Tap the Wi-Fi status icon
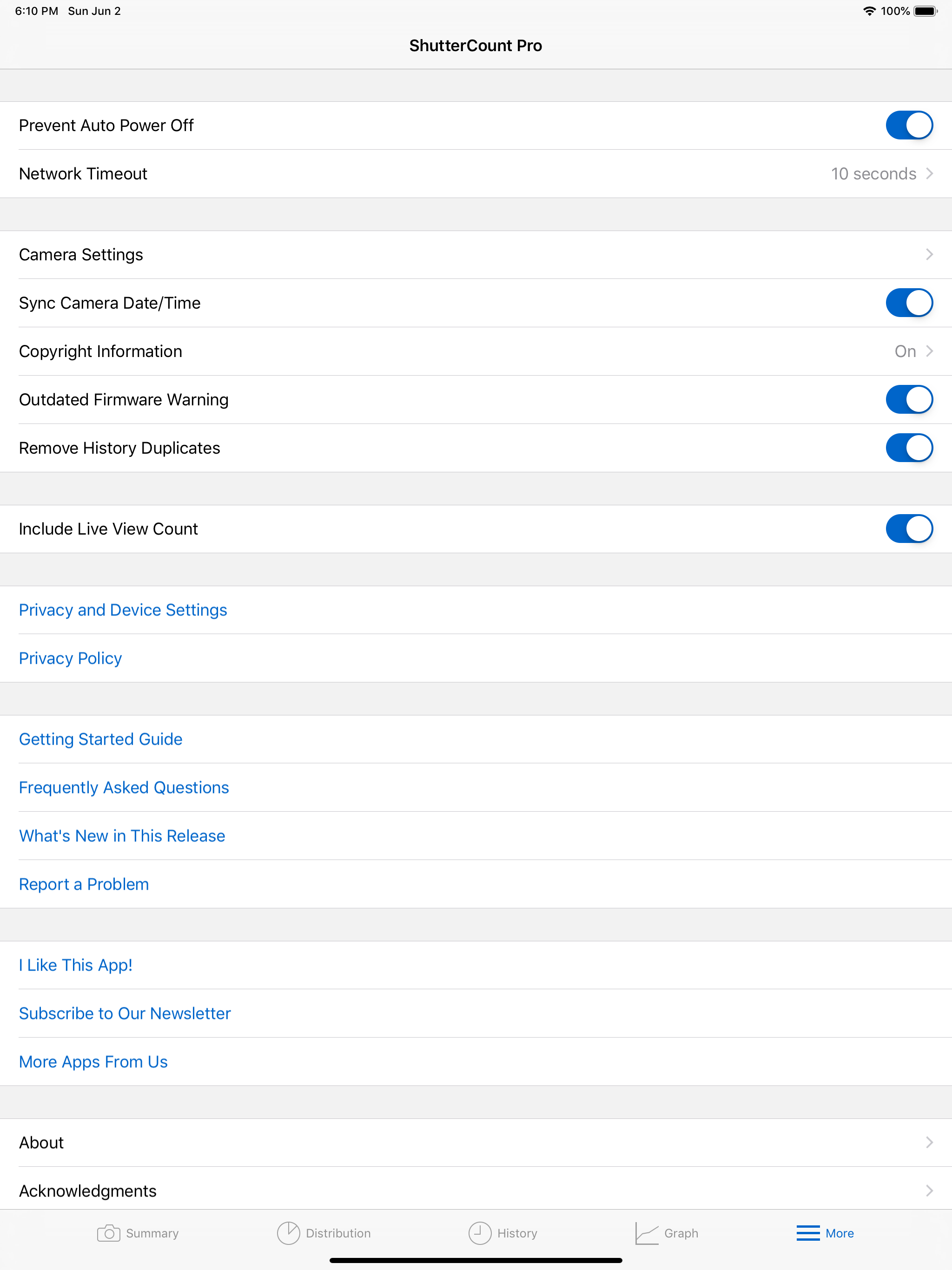 (869, 11)
